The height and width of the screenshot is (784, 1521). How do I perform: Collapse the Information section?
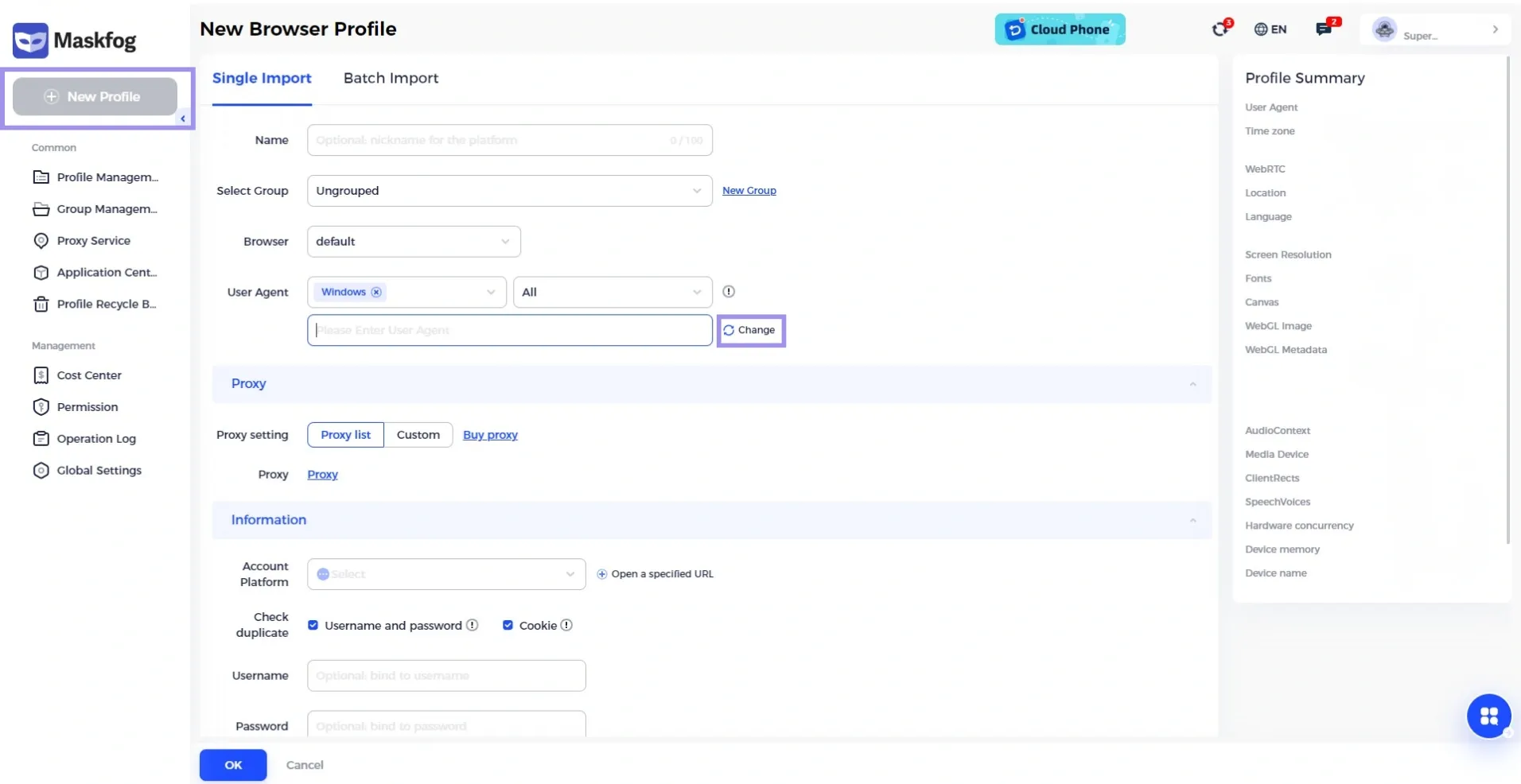[1192, 520]
